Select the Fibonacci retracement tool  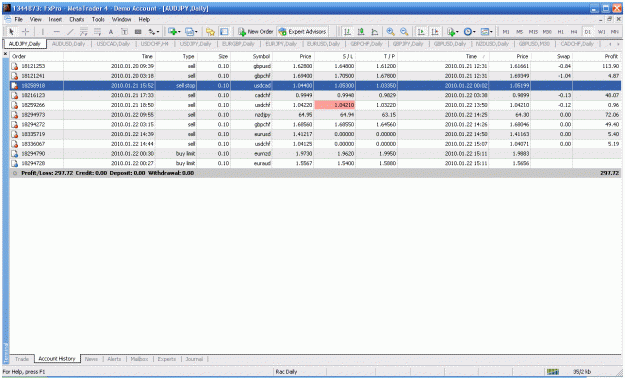[x=97, y=32]
